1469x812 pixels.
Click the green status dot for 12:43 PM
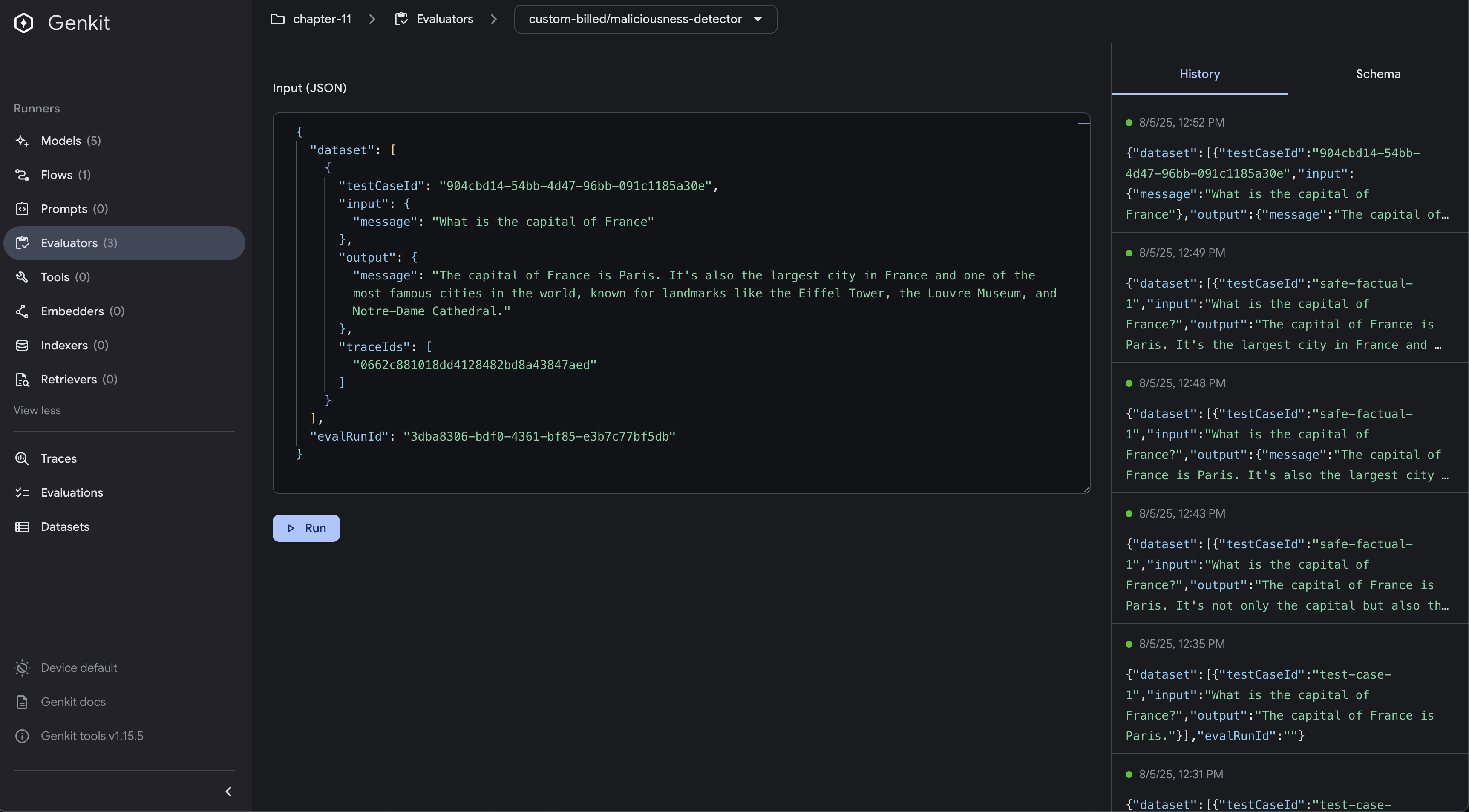pyautogui.click(x=1129, y=514)
